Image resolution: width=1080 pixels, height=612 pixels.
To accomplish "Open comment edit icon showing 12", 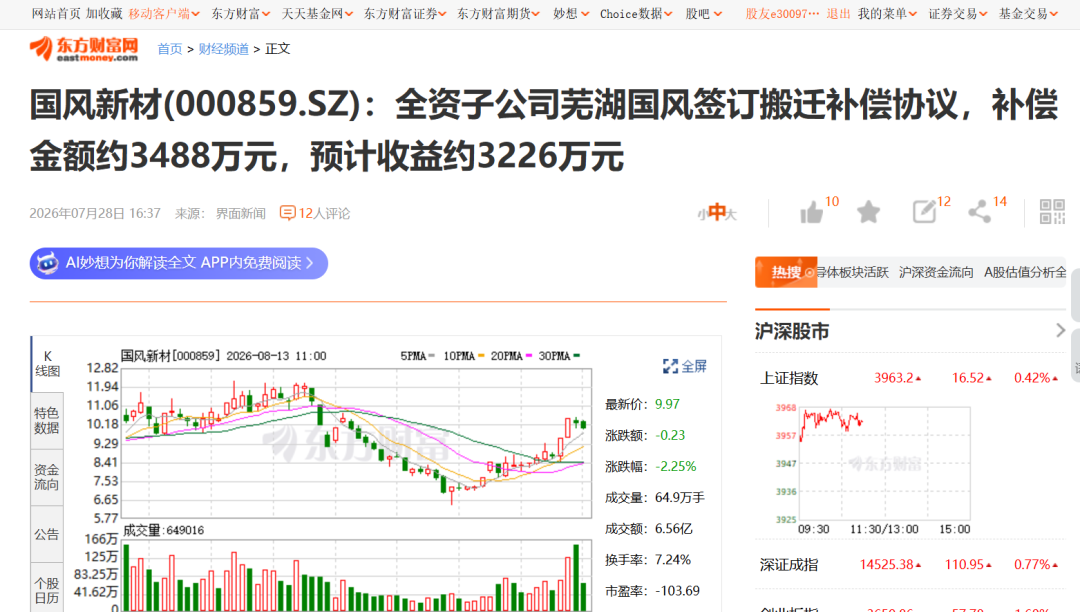I will [924, 212].
